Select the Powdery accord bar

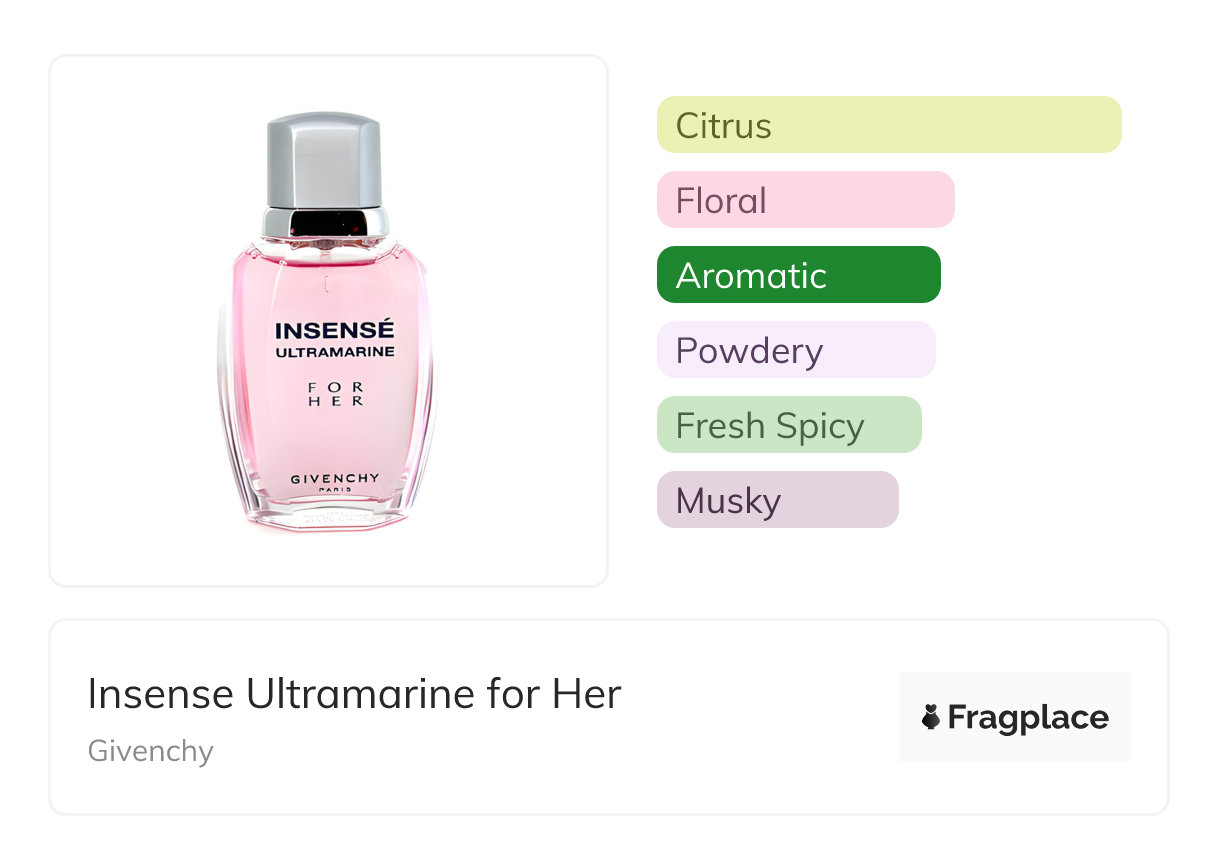(x=795, y=350)
